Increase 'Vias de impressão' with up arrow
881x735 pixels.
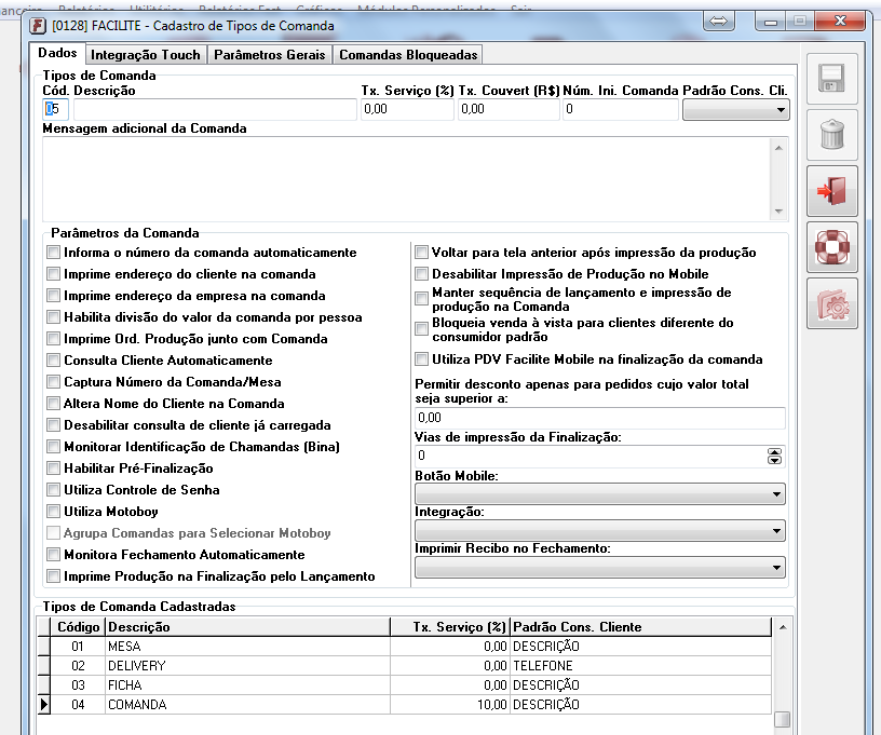775,452
